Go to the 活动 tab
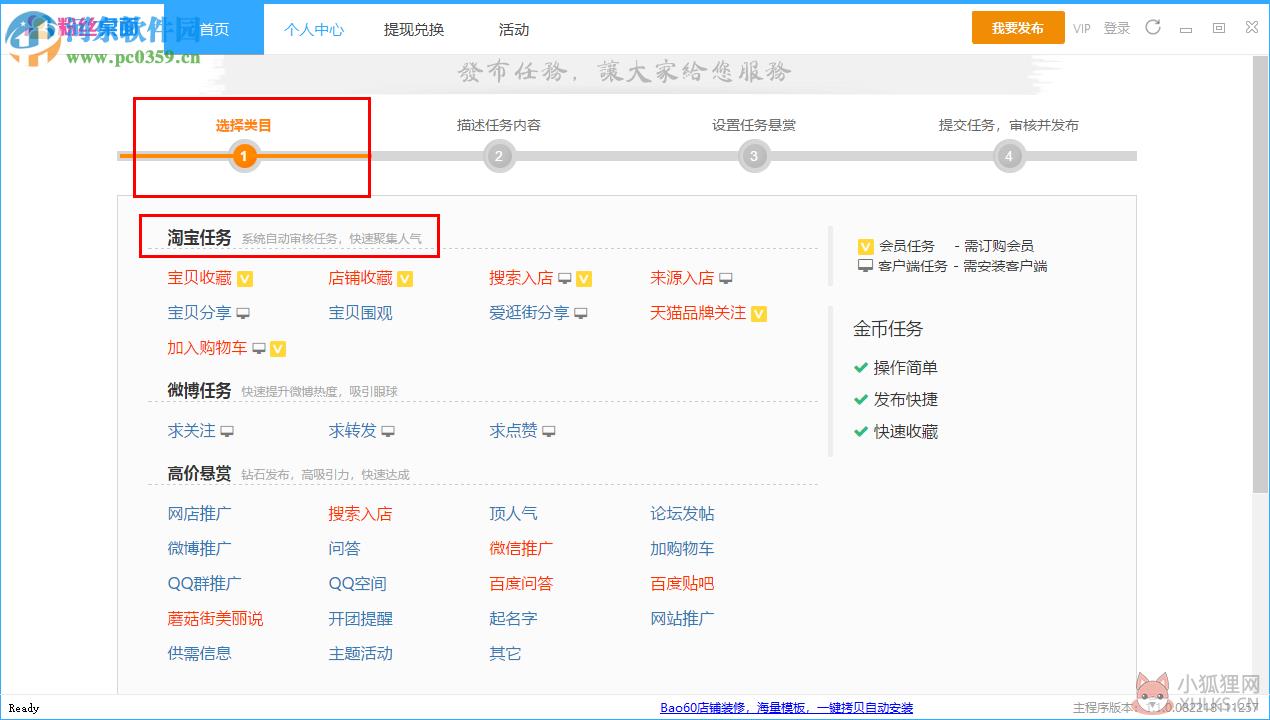Image resolution: width=1270 pixels, height=720 pixels. (514, 29)
